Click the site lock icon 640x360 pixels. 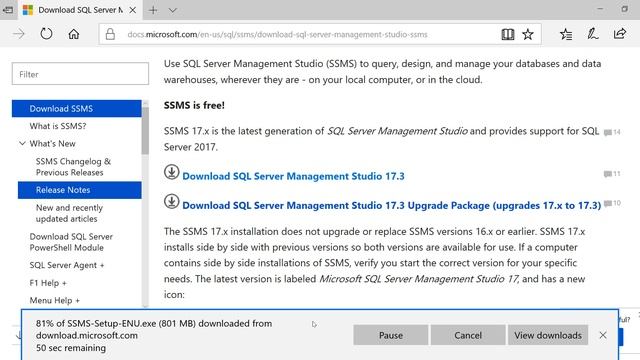click(110, 34)
